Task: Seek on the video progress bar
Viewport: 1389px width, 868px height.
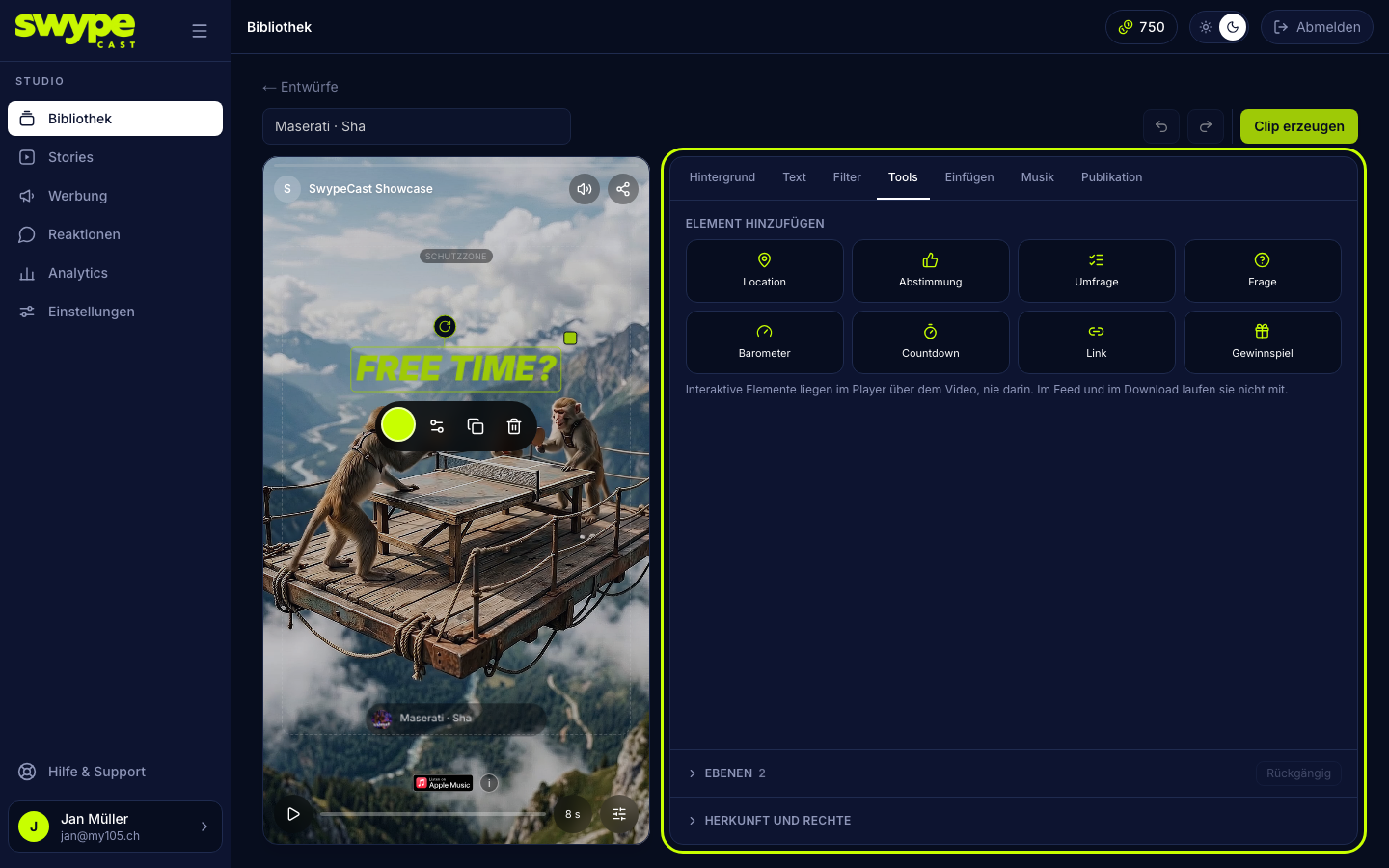Action: click(434, 814)
